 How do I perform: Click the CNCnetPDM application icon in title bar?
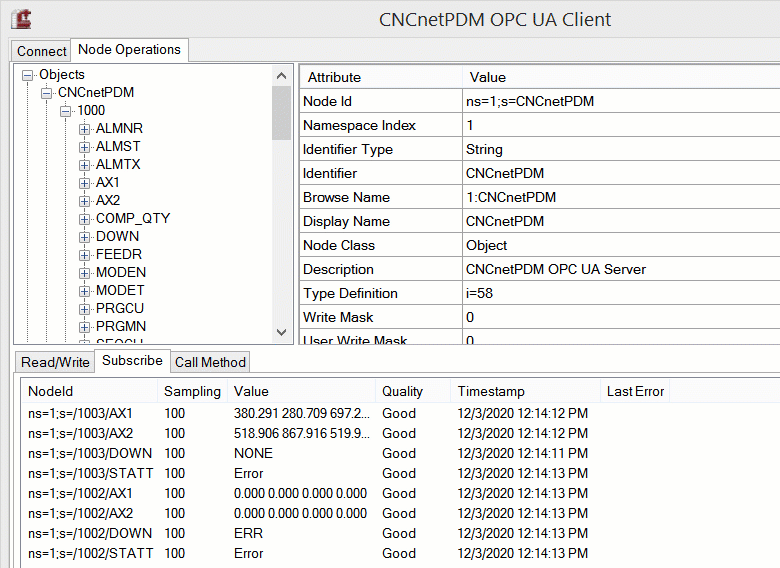tap(20, 19)
